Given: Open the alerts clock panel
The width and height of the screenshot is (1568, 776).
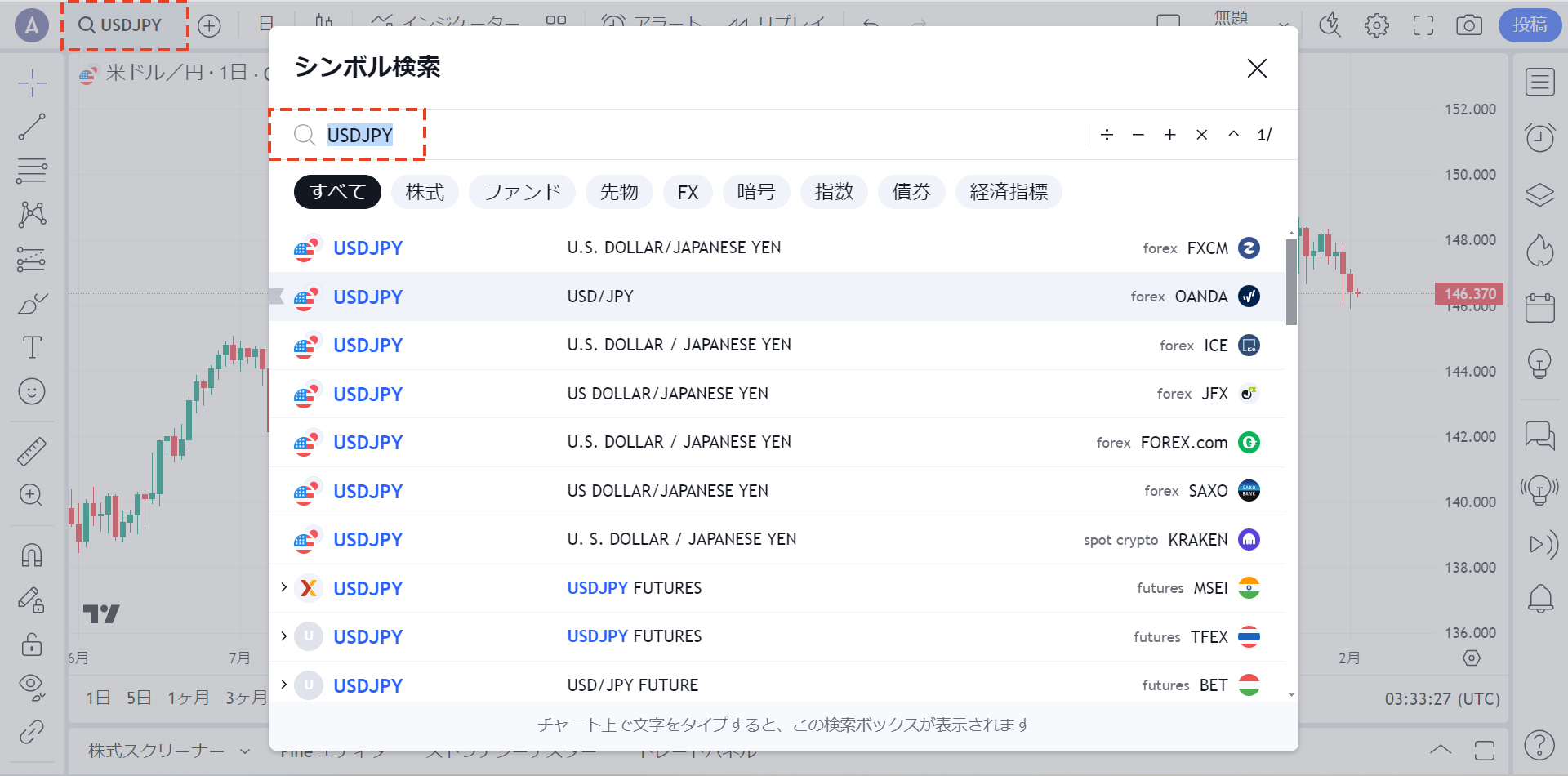Looking at the screenshot, I should pos(1539,137).
